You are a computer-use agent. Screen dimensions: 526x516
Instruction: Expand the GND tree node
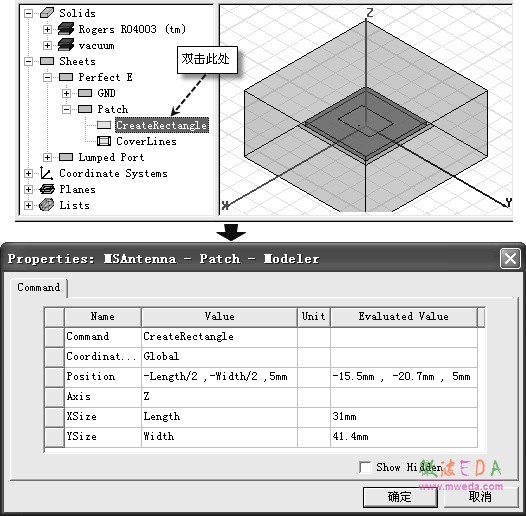click(x=66, y=93)
